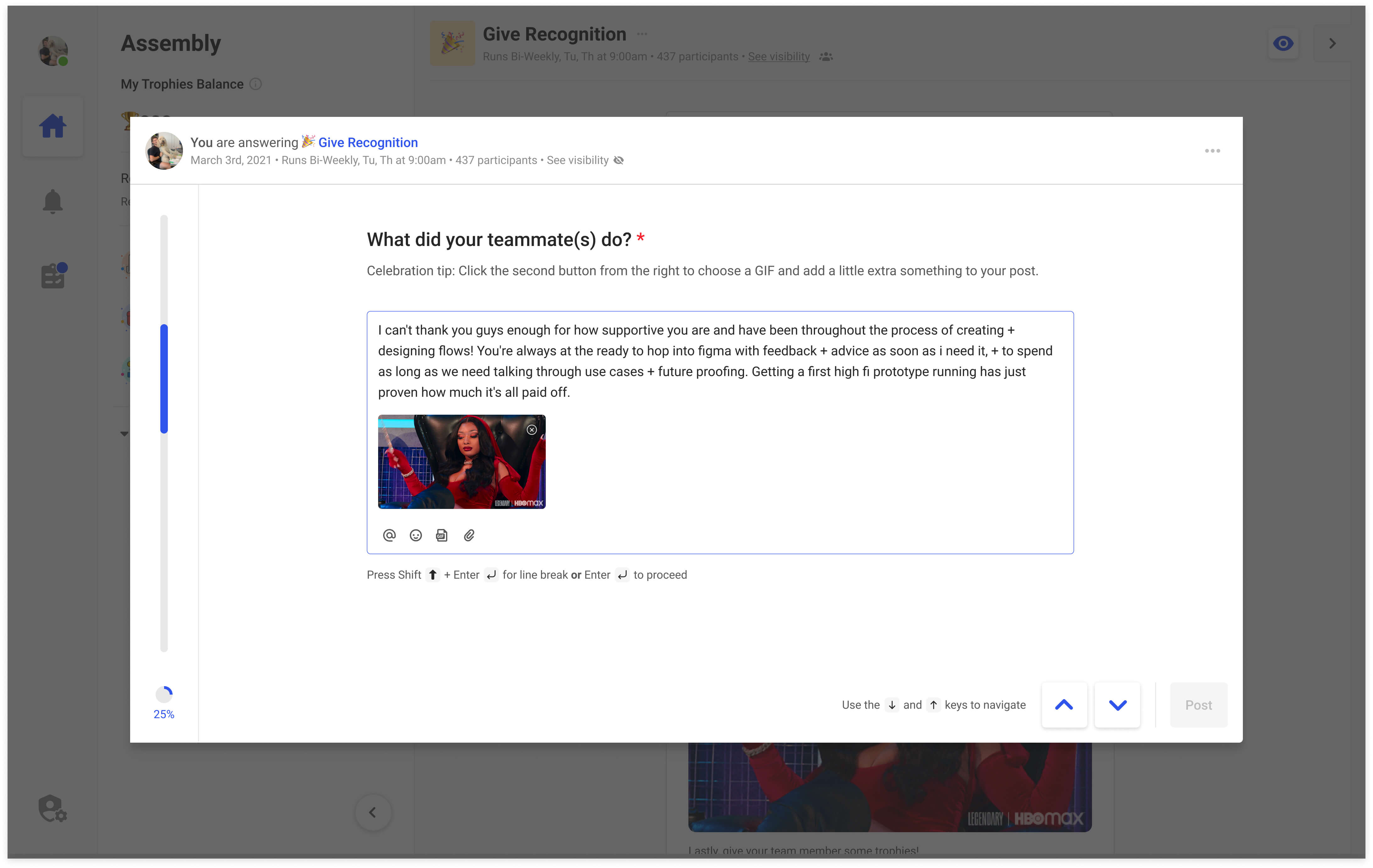Click the blue progress bar segment
This screenshot has height=868, width=1373.
coord(164,379)
